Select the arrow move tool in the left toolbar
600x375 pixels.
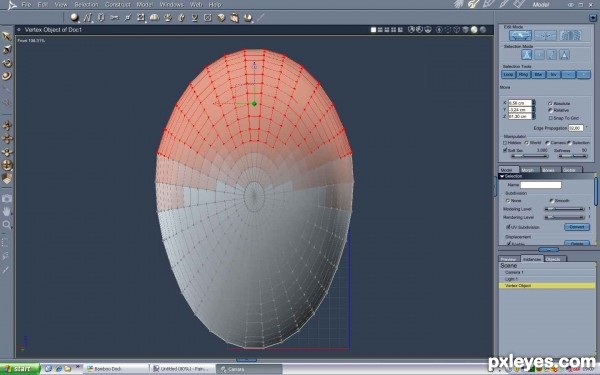coord(7,36)
